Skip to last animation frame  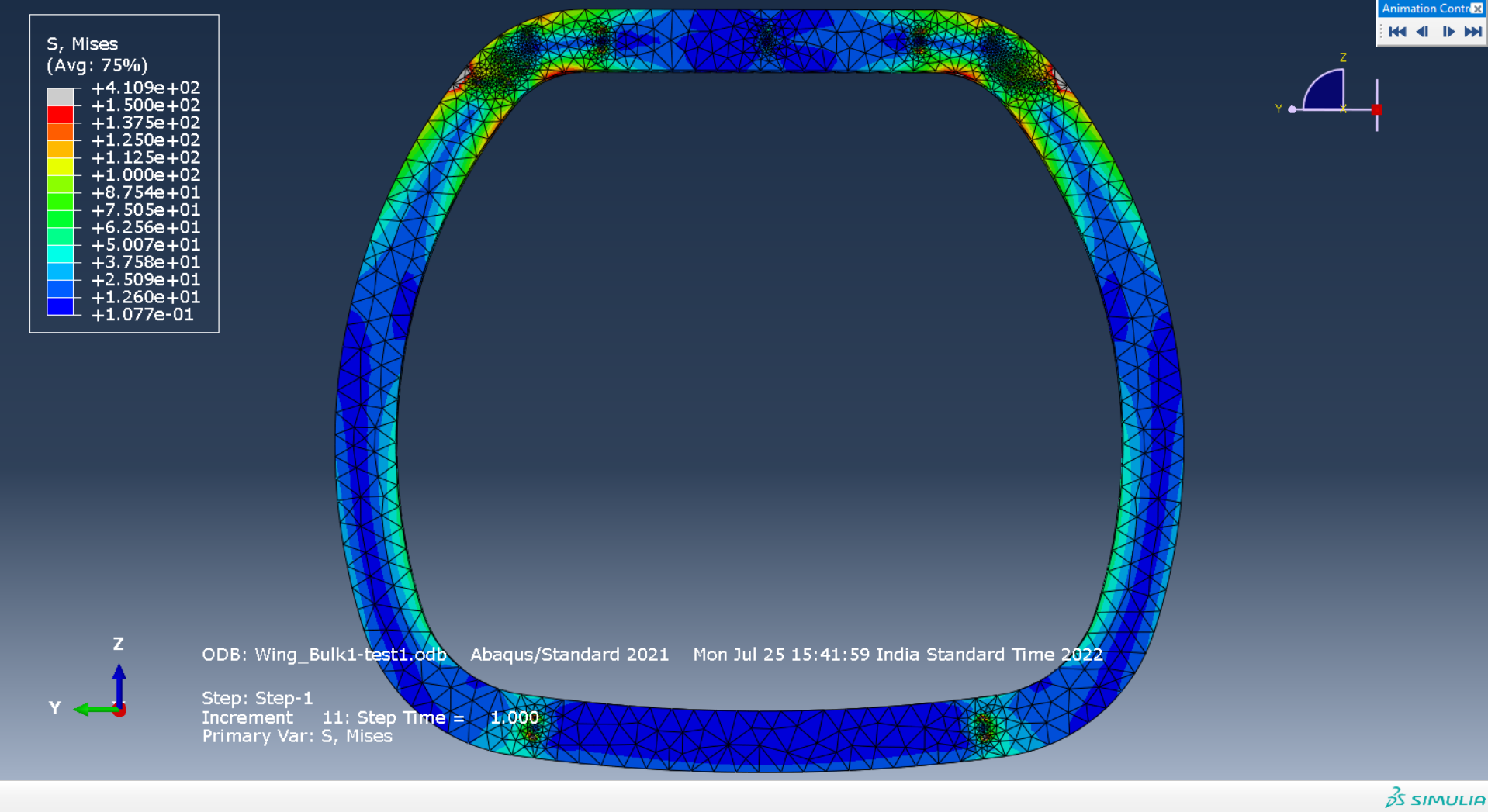coord(1472,32)
